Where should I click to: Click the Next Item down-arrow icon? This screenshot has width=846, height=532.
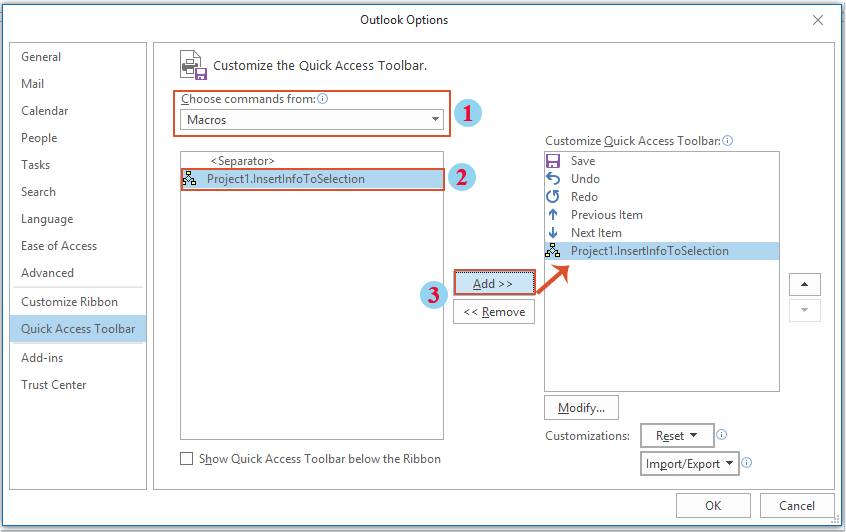pos(553,233)
